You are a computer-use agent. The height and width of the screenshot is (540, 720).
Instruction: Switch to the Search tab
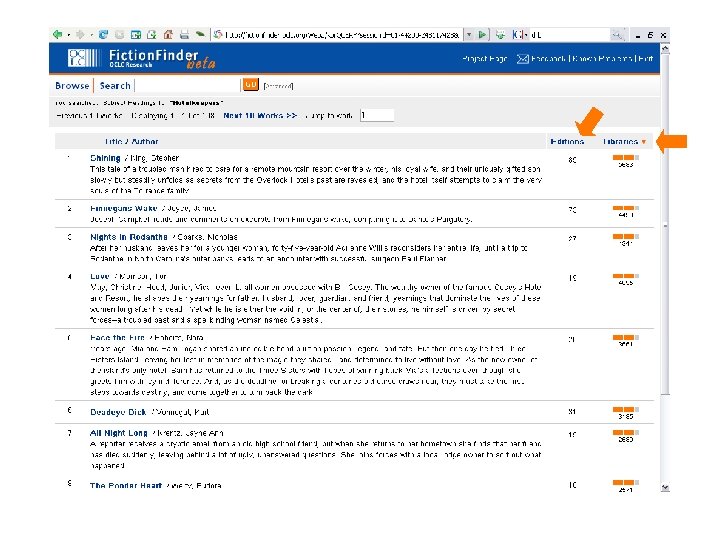115,86
